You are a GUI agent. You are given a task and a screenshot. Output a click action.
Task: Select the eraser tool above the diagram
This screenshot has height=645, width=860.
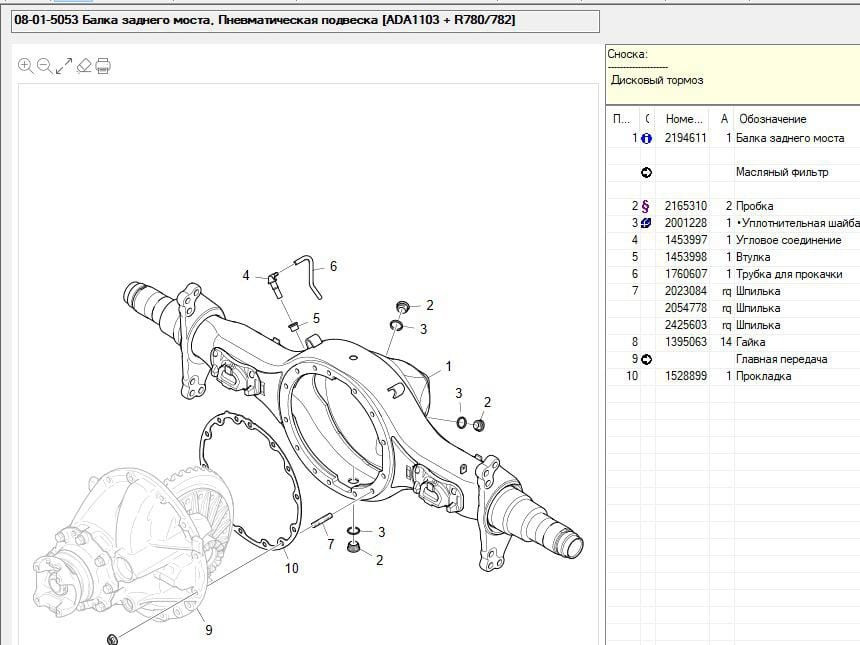click(84, 66)
